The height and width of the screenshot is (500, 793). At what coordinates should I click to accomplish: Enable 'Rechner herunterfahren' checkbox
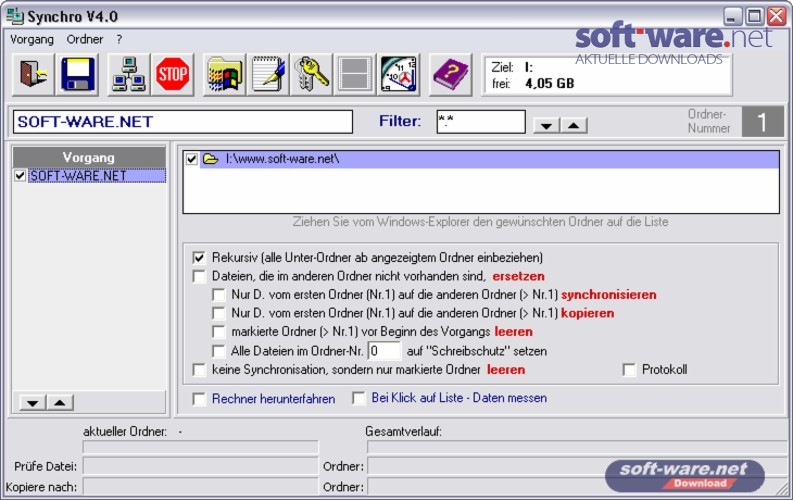coord(199,399)
